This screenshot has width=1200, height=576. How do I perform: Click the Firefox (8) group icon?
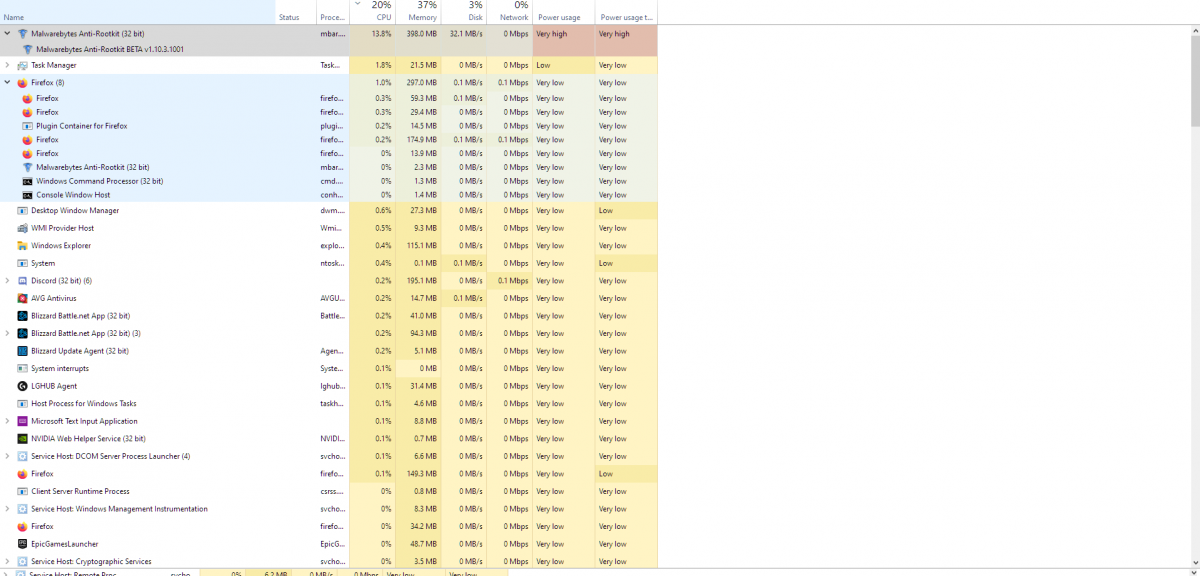(x=22, y=83)
